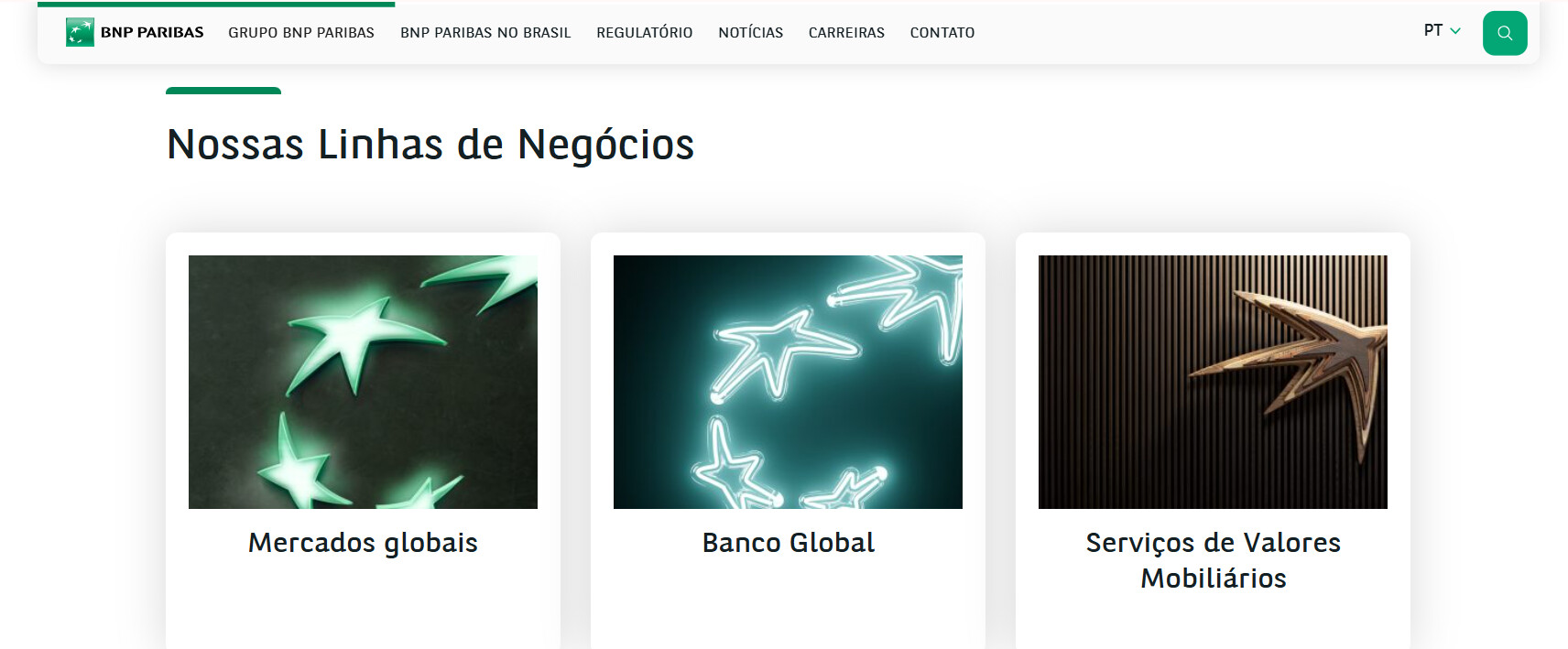Open the wooden star Serviços de Valores image
Screen dimensions: 1568x649
coord(1213,382)
